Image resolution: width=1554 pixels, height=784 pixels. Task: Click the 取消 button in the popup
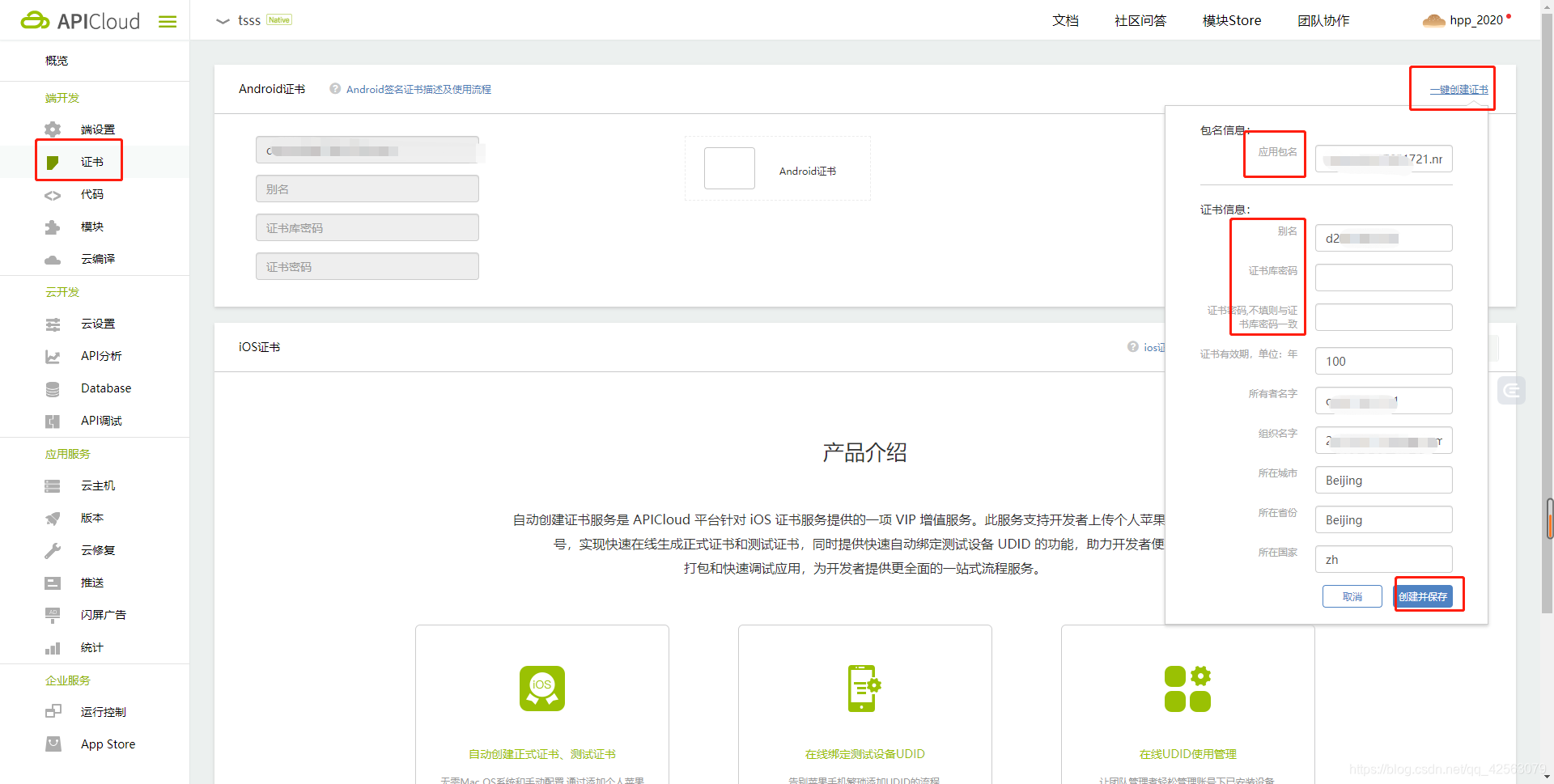coord(1352,597)
